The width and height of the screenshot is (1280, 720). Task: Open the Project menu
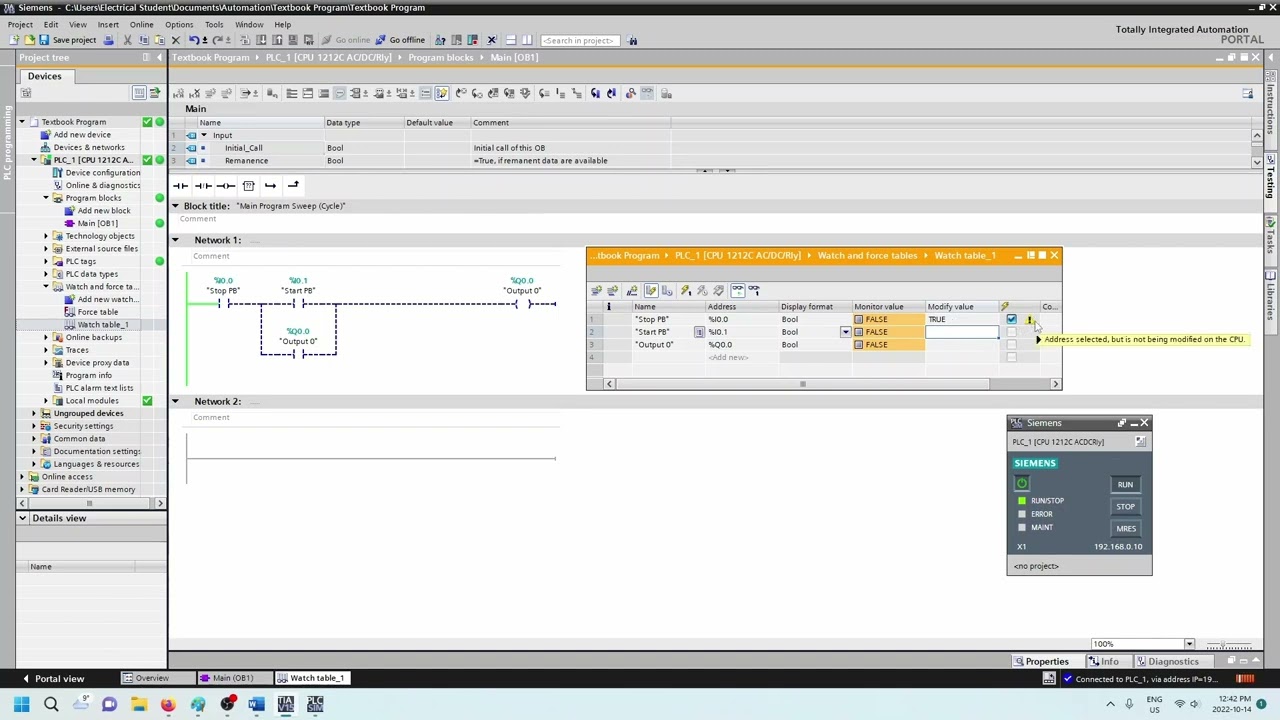[20, 24]
